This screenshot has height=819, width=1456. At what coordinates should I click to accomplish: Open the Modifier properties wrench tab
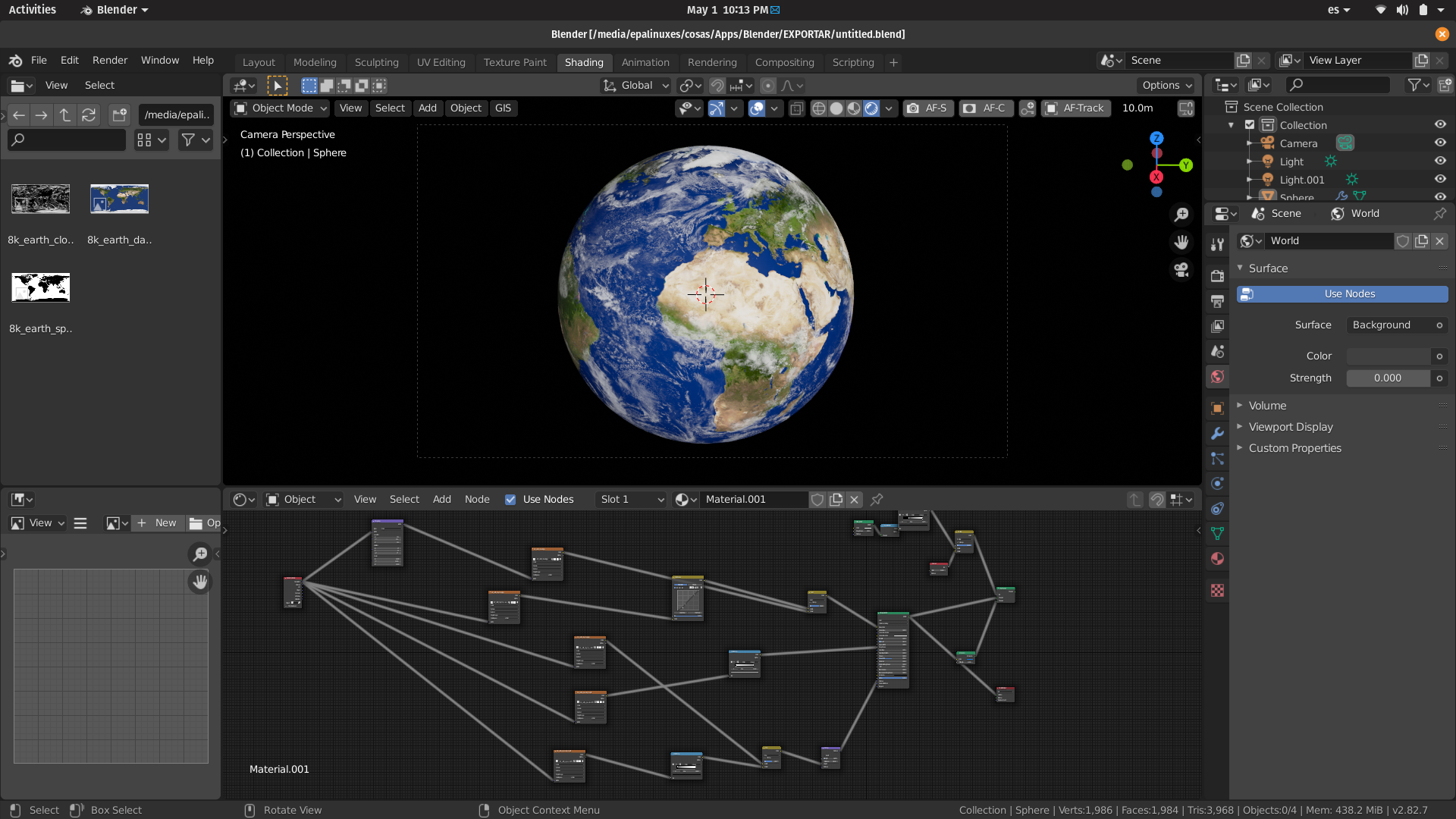(1217, 433)
